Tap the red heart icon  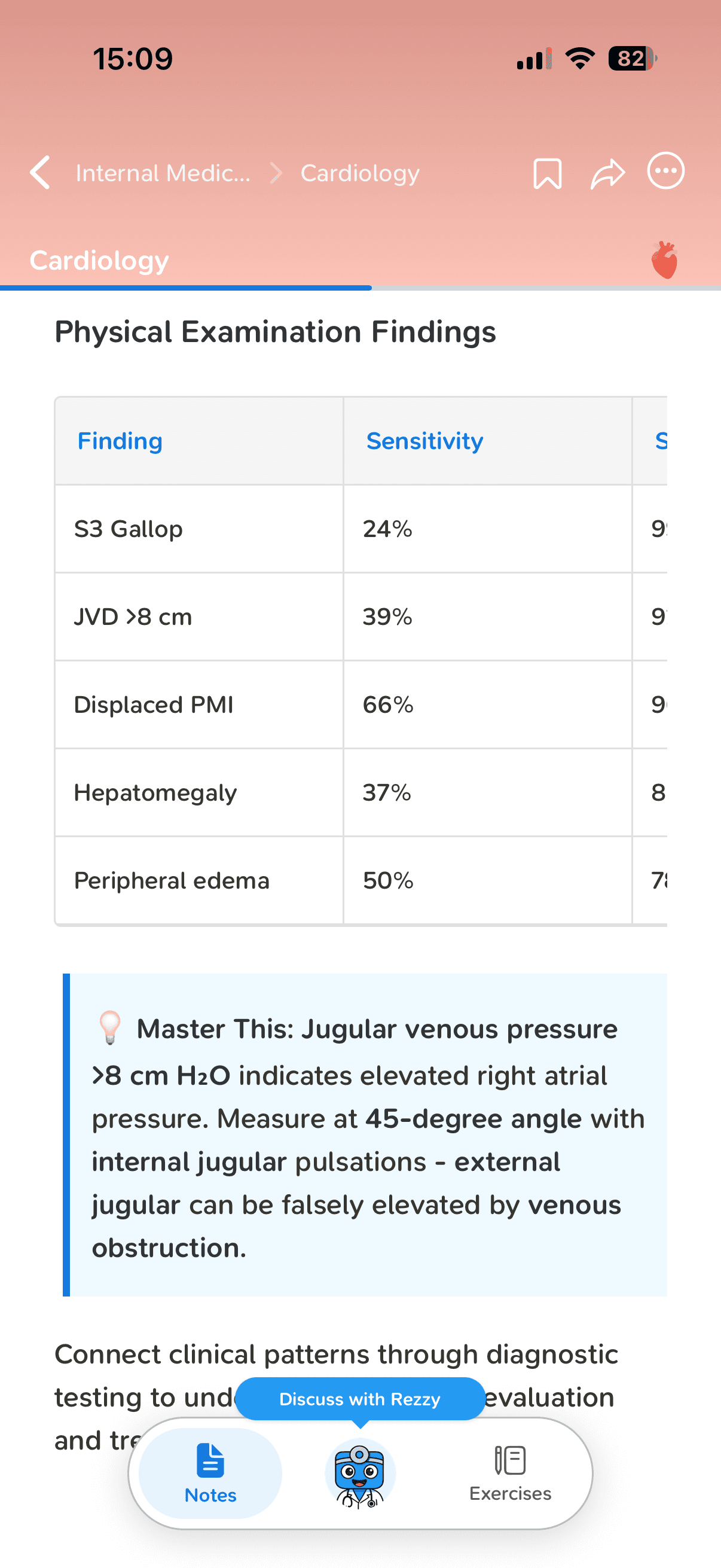coord(664,261)
